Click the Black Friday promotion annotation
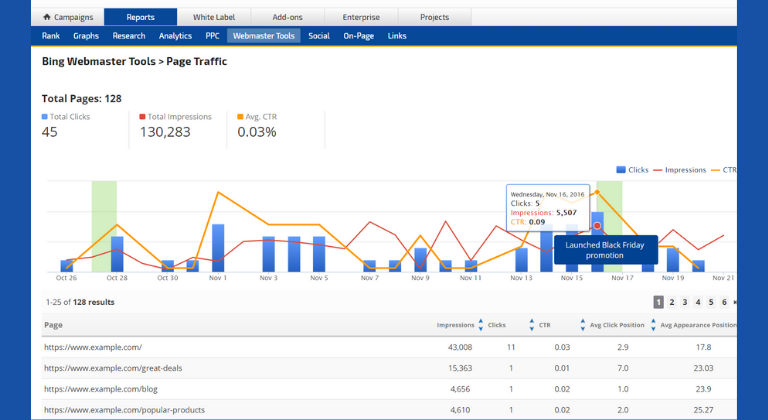Image resolution: width=768 pixels, height=420 pixels. [606, 250]
